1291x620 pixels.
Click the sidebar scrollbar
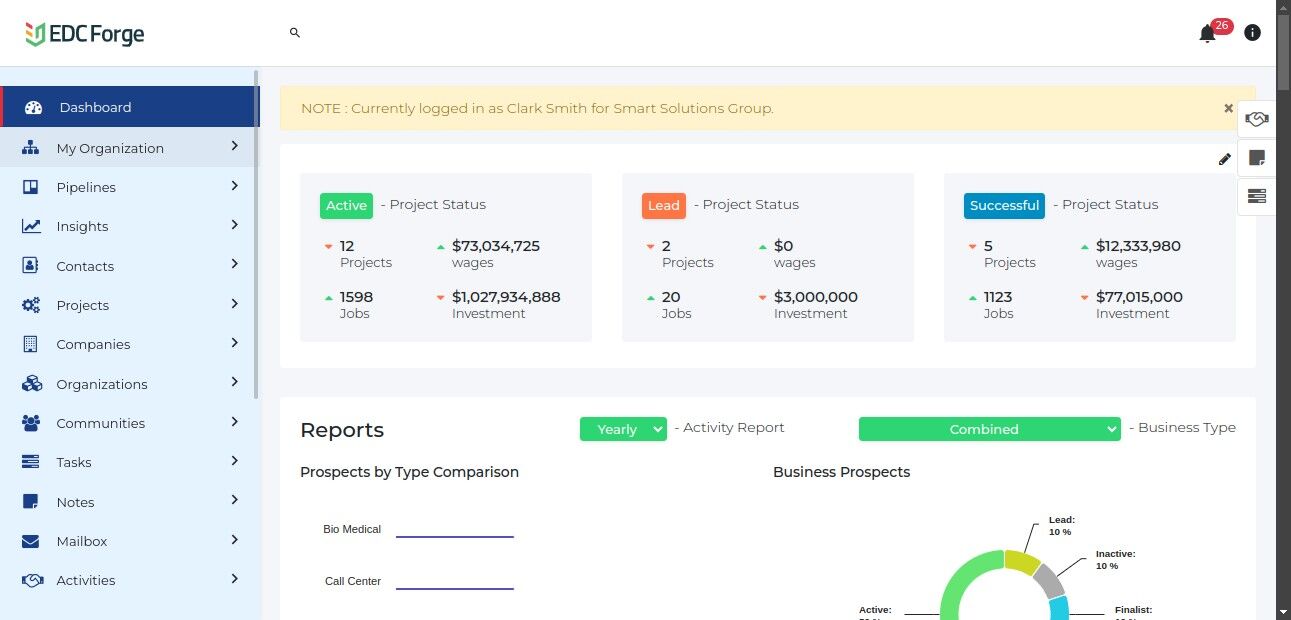(256, 235)
